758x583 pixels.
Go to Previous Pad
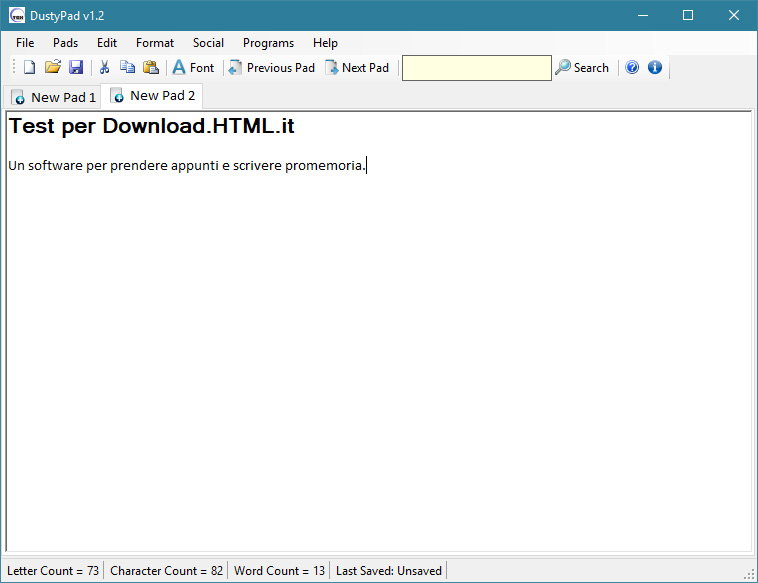271,68
